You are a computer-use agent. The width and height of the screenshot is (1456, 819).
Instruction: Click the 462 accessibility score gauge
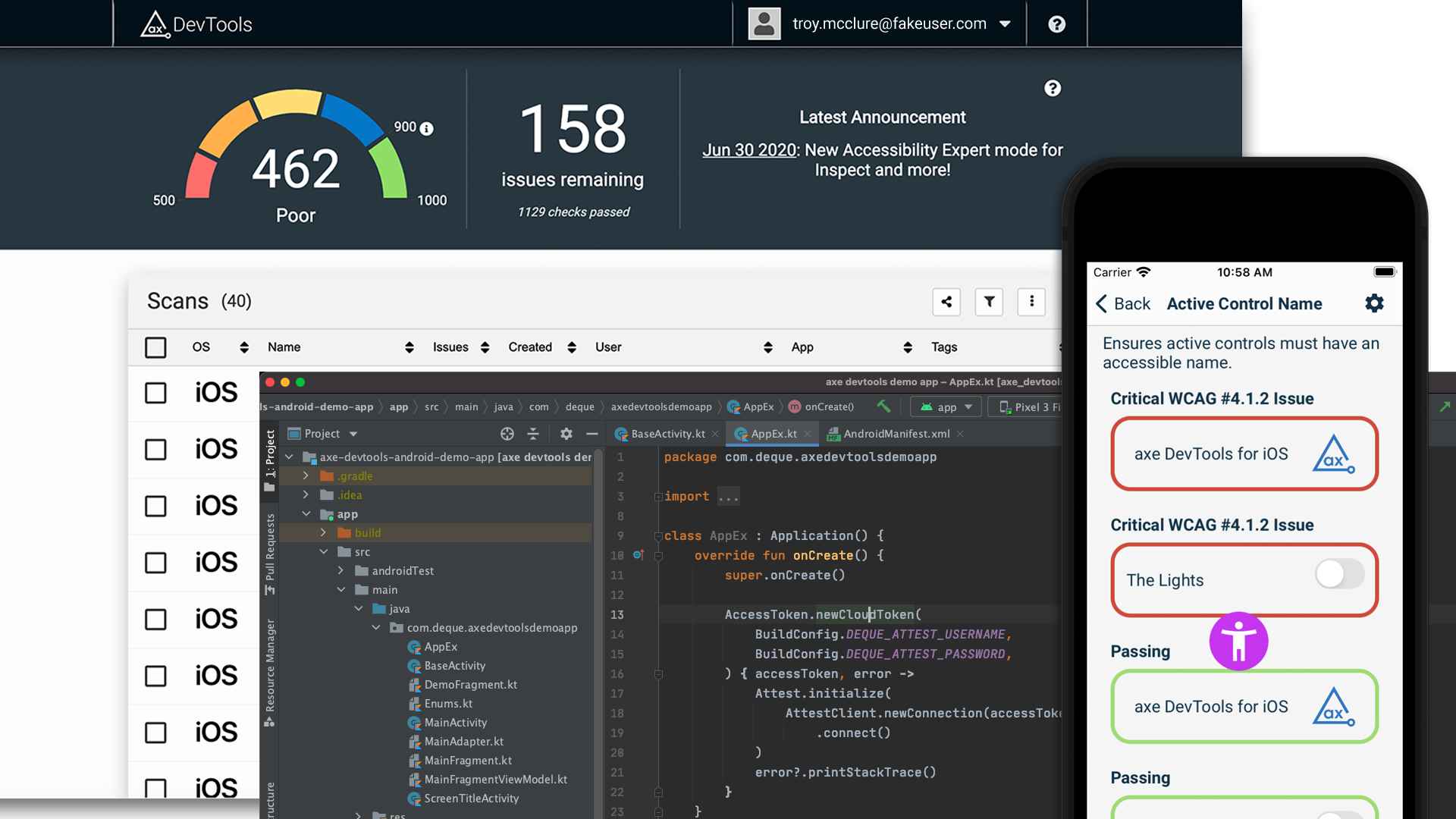(296, 168)
